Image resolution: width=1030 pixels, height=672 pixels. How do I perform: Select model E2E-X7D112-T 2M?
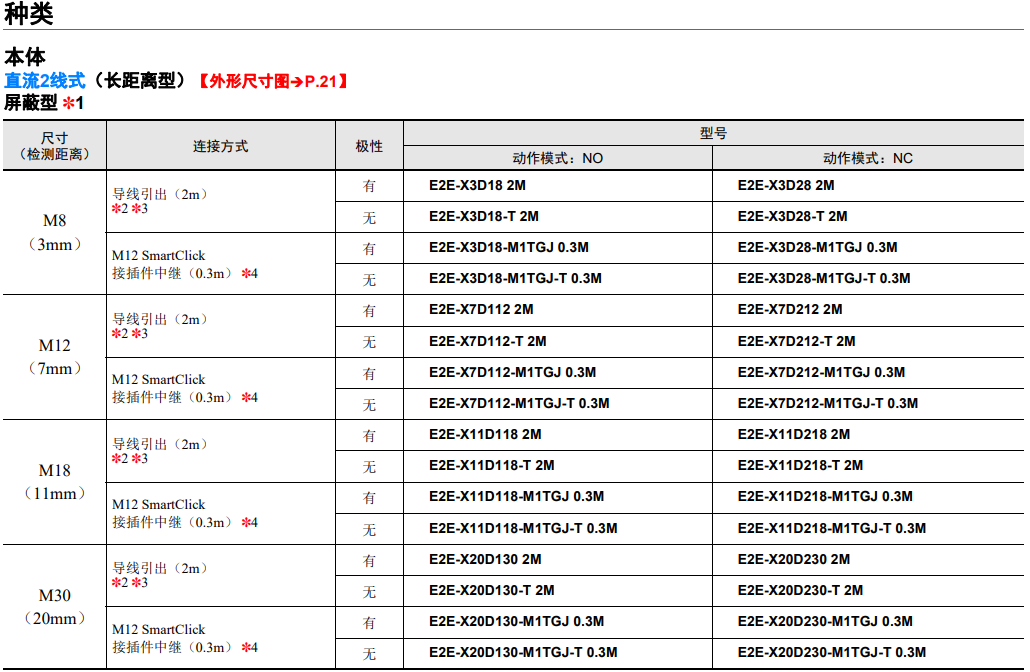tap(488, 342)
